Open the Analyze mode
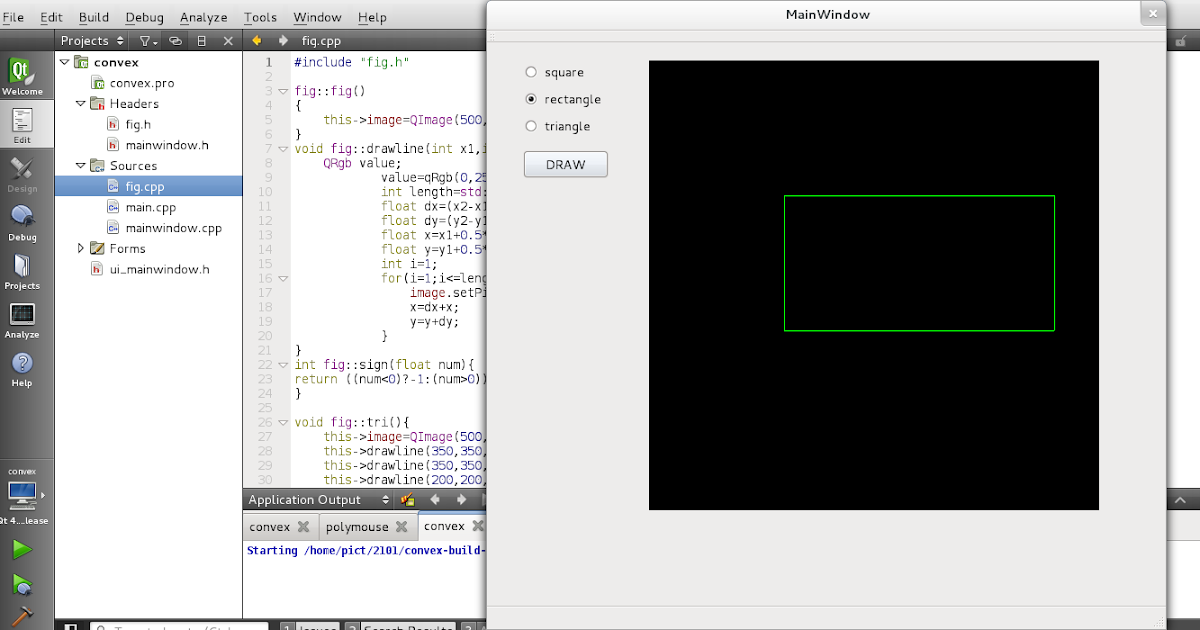 23,320
